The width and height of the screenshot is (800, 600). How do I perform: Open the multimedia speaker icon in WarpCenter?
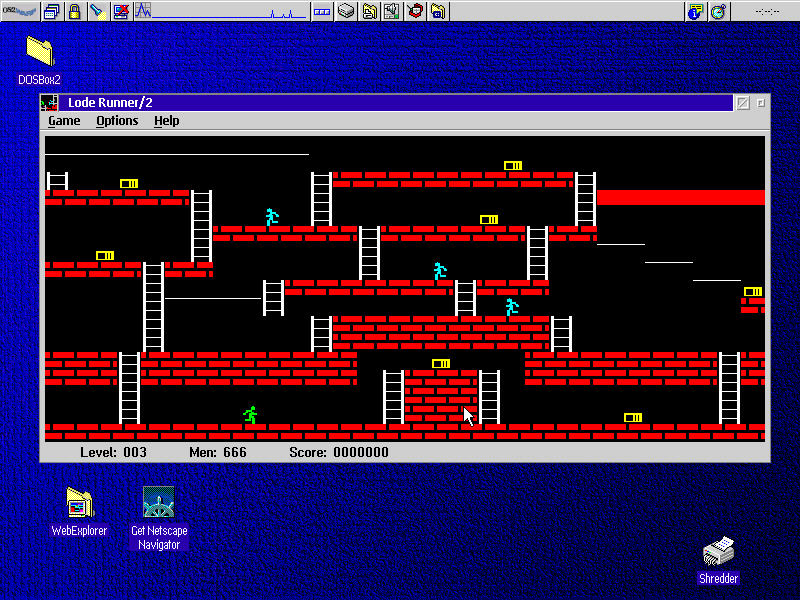click(392, 11)
